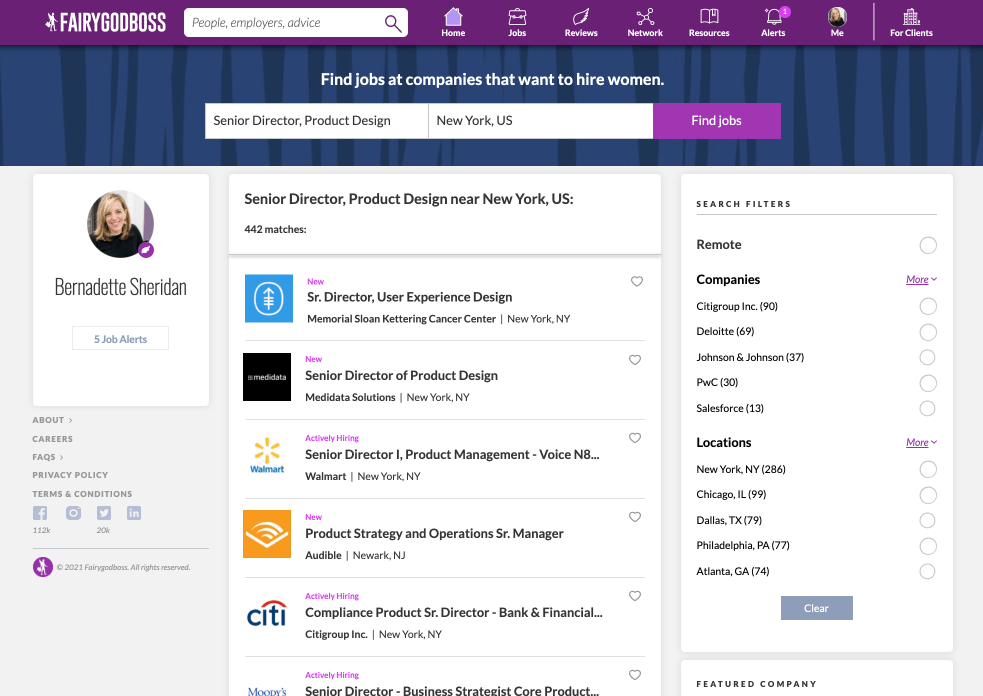
Task: Edit the job title search field
Action: 317,121
